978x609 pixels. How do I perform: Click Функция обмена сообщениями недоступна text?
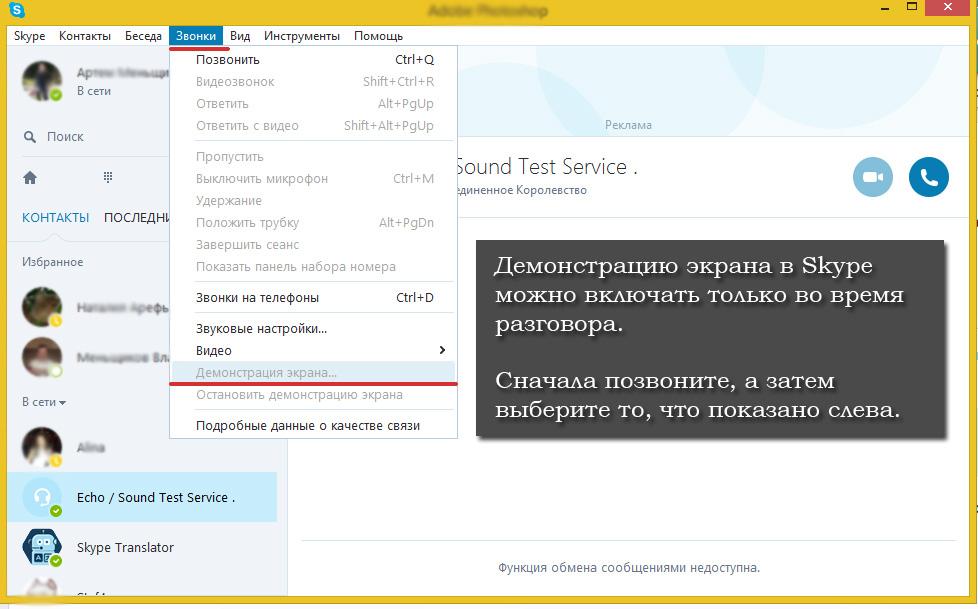pyautogui.click(x=629, y=568)
